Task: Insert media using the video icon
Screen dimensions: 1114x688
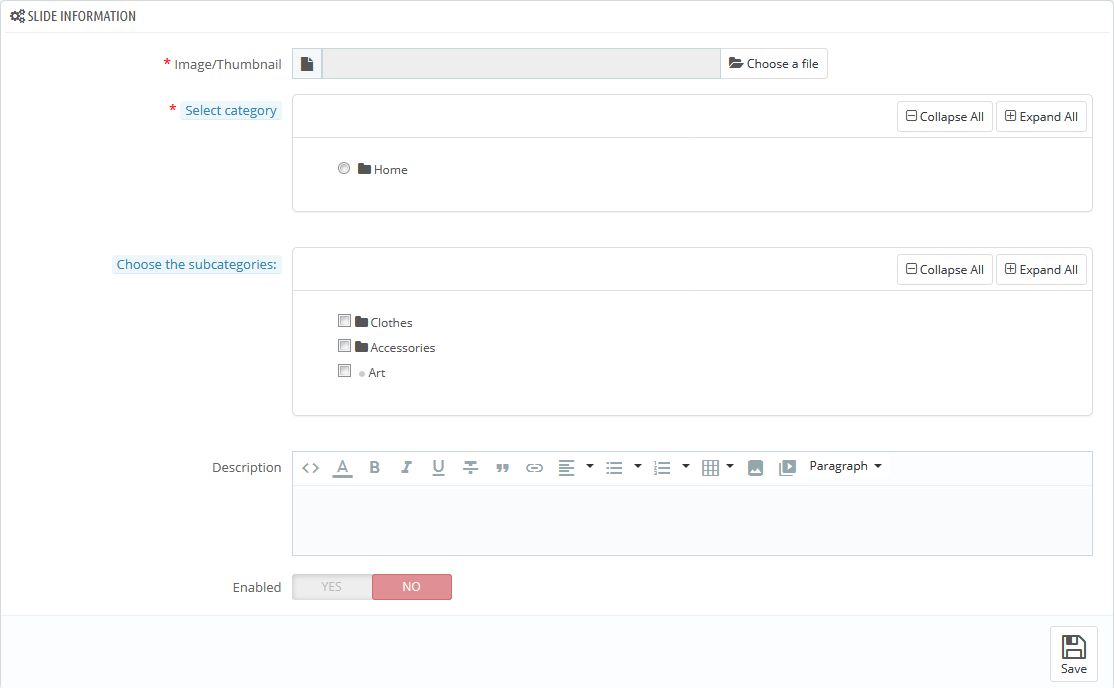Action: pos(787,468)
